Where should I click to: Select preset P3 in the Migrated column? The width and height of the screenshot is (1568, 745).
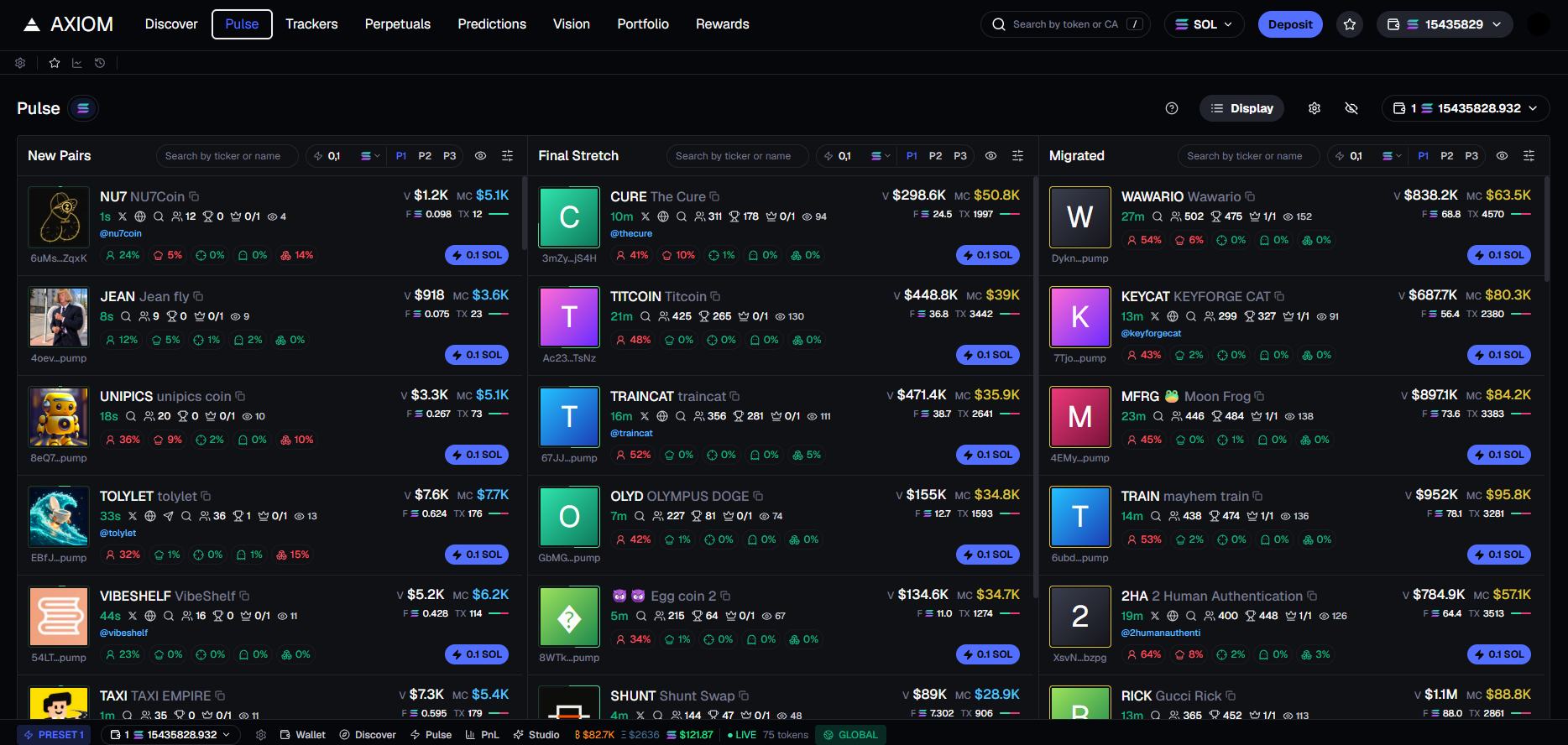(x=1471, y=156)
